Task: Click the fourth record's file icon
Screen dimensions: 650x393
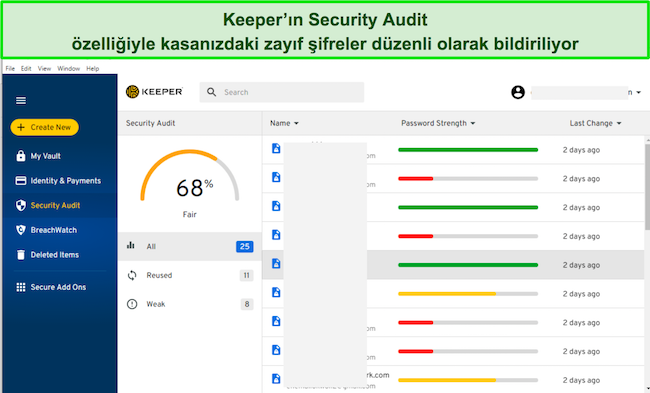Action: point(276,235)
